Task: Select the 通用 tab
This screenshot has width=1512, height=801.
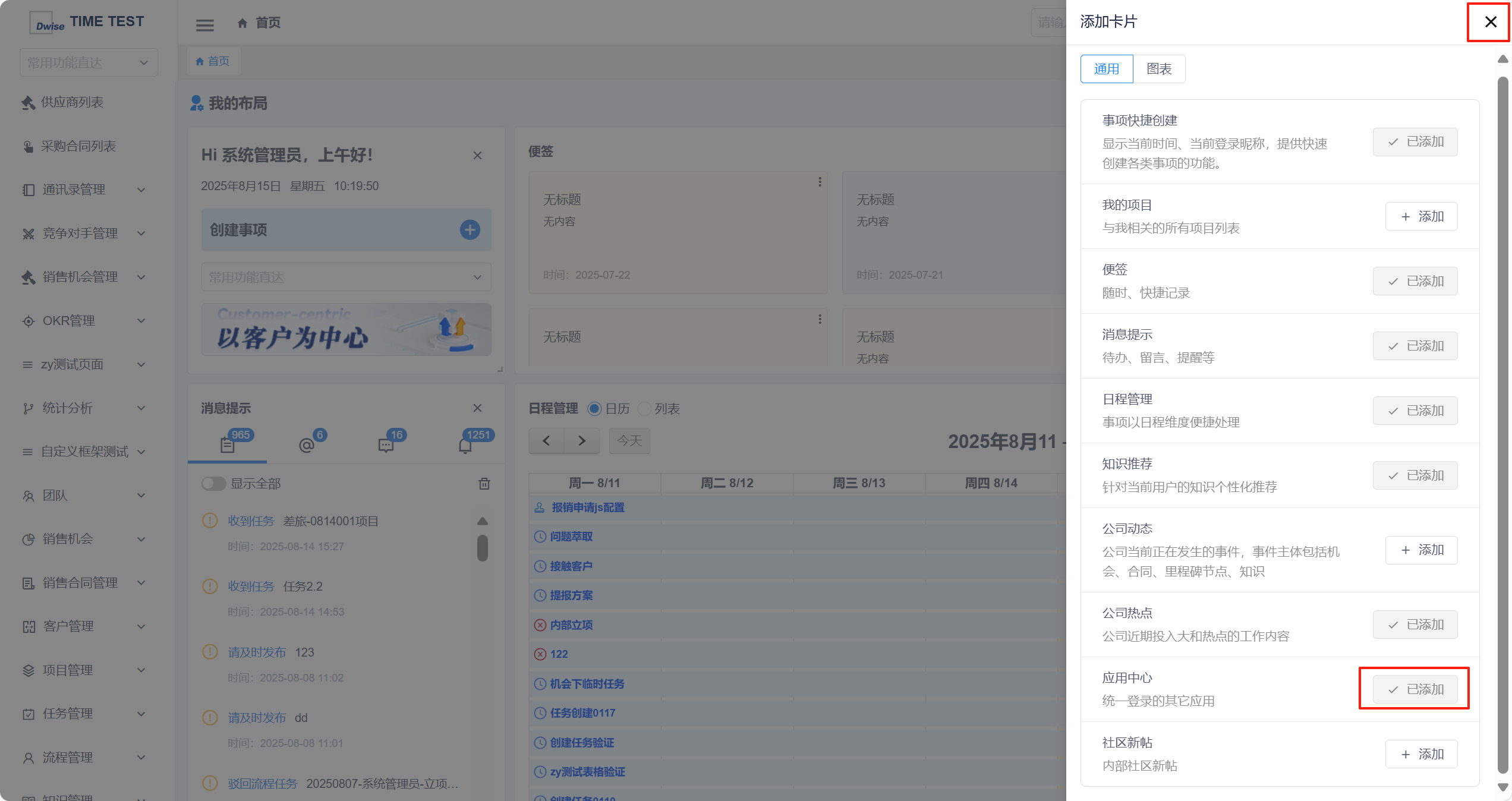Action: (1106, 69)
